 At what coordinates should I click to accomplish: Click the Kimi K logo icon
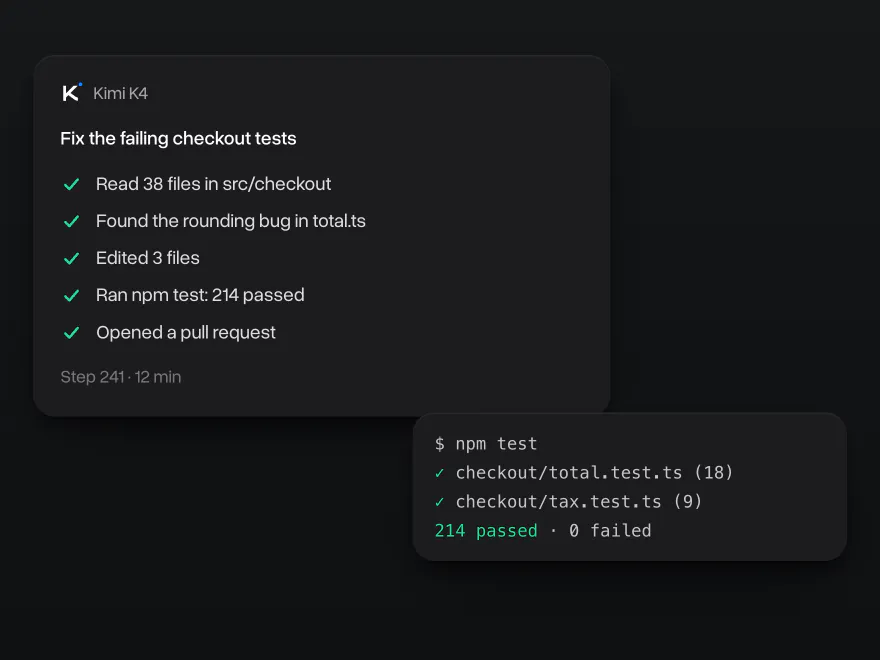[72, 93]
